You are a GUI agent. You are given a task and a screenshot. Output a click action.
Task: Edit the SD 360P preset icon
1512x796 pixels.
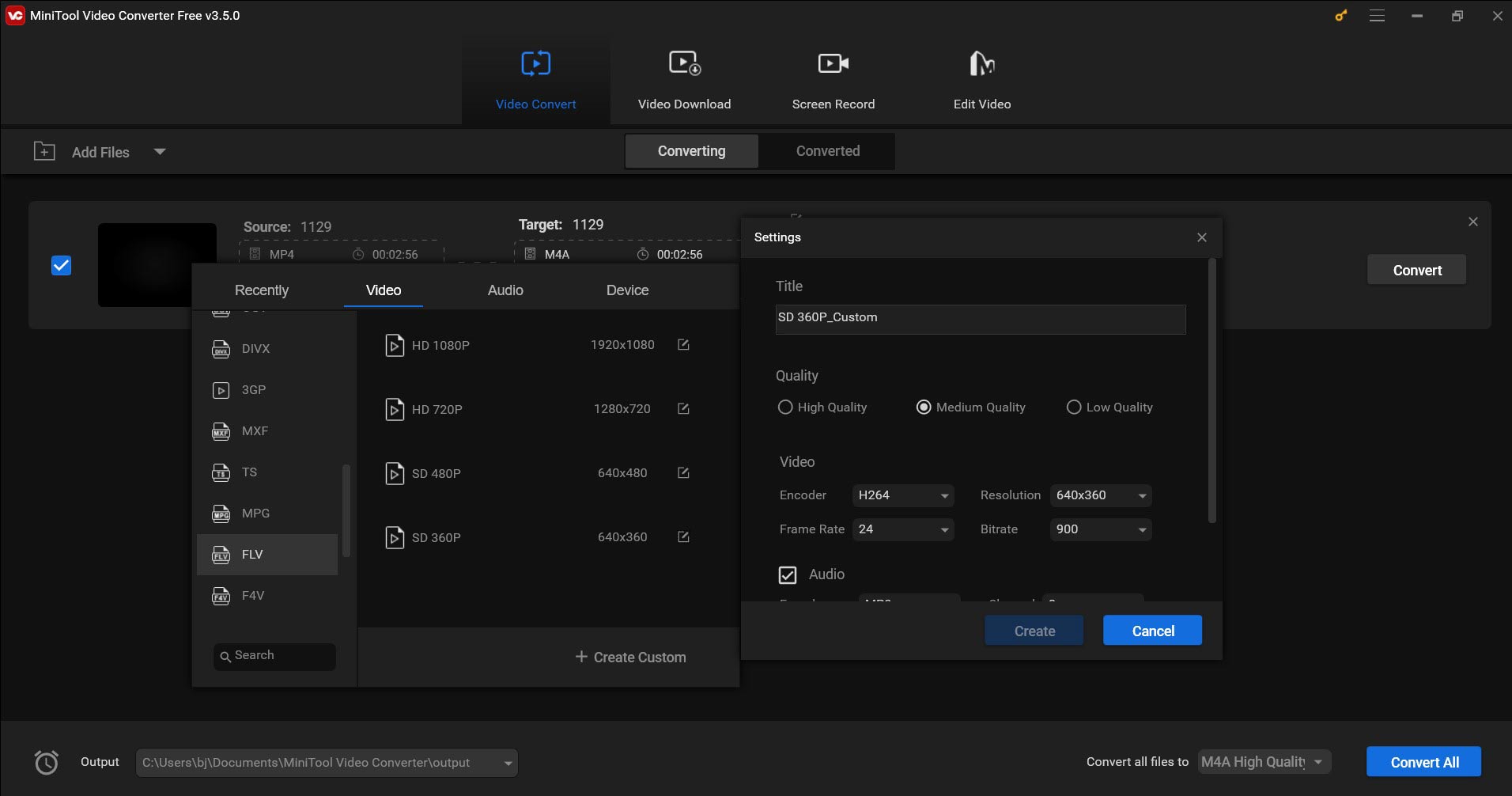683,537
